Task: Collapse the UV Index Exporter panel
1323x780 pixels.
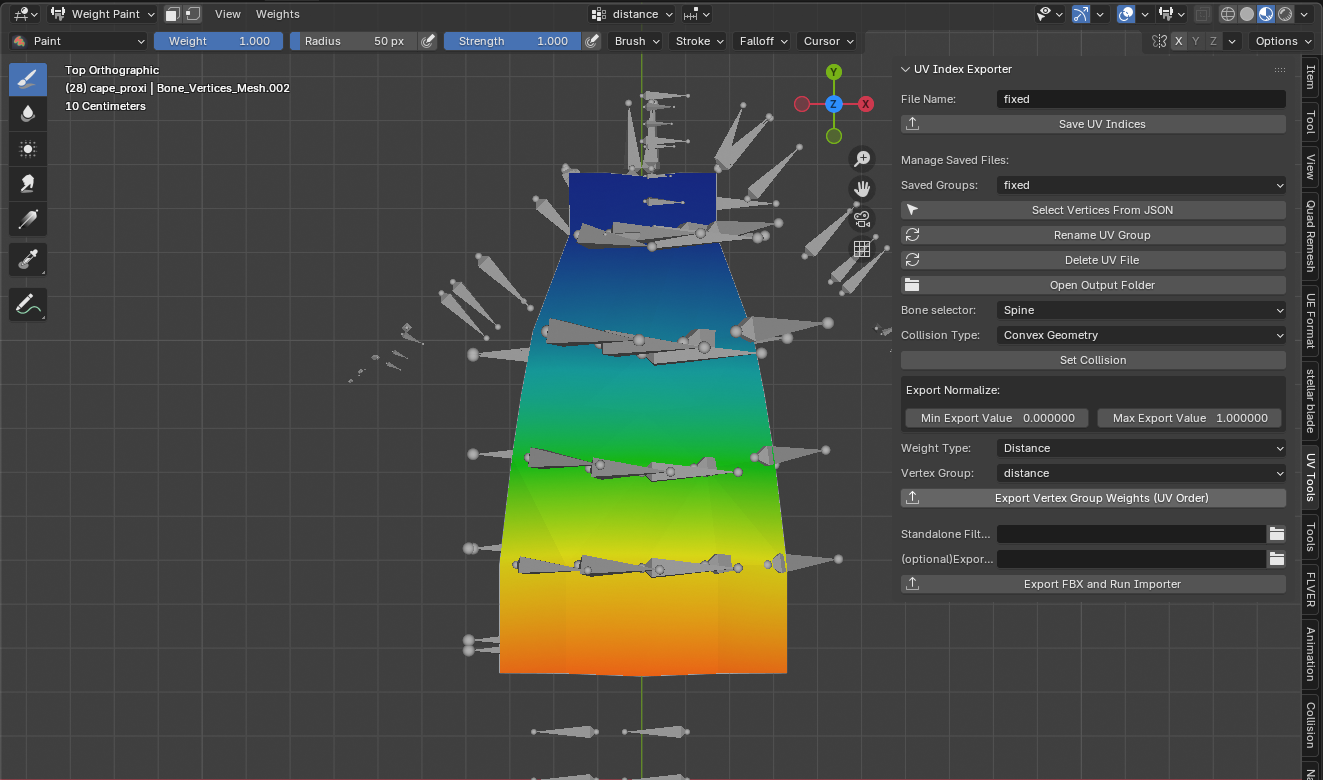Action: coord(906,69)
